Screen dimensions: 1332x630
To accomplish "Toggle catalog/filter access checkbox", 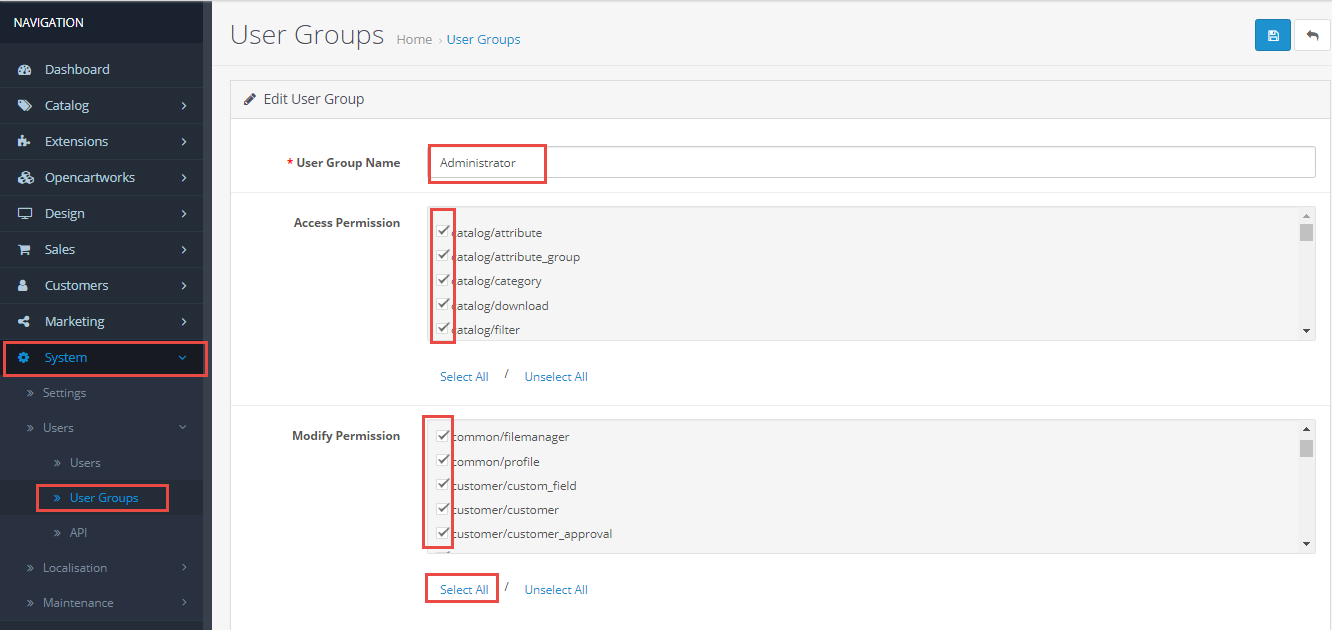I will pos(443,328).
